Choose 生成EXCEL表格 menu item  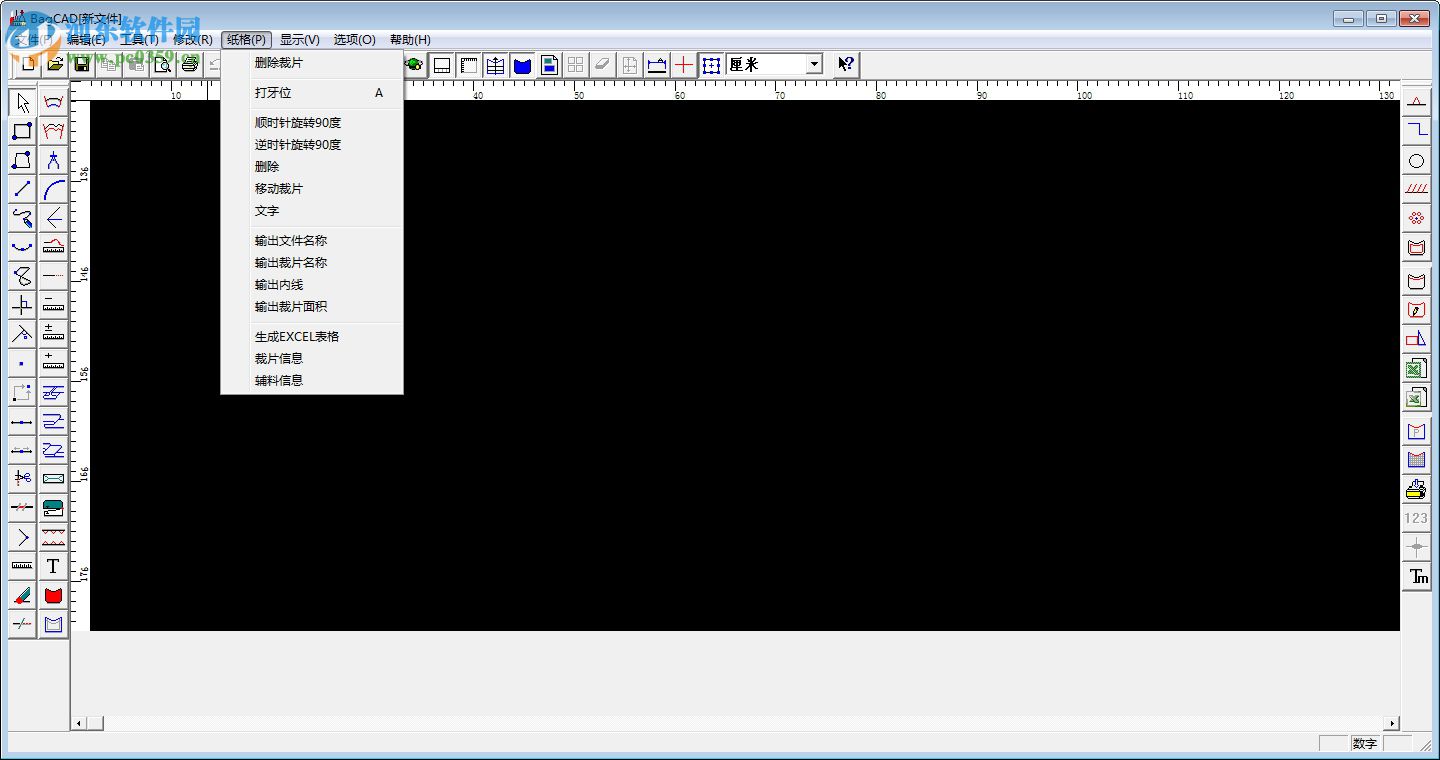(312, 337)
